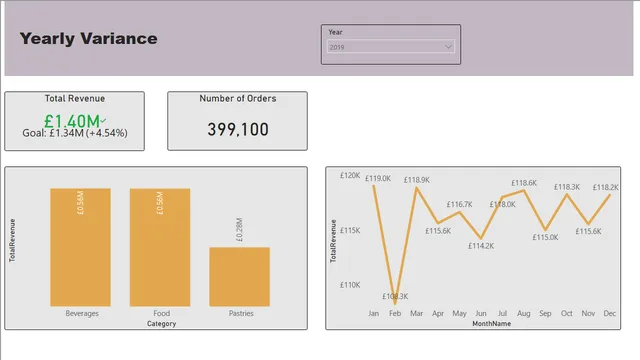The width and height of the screenshot is (640, 360).
Task: Click the MonthName axis title
Action: click(491, 324)
